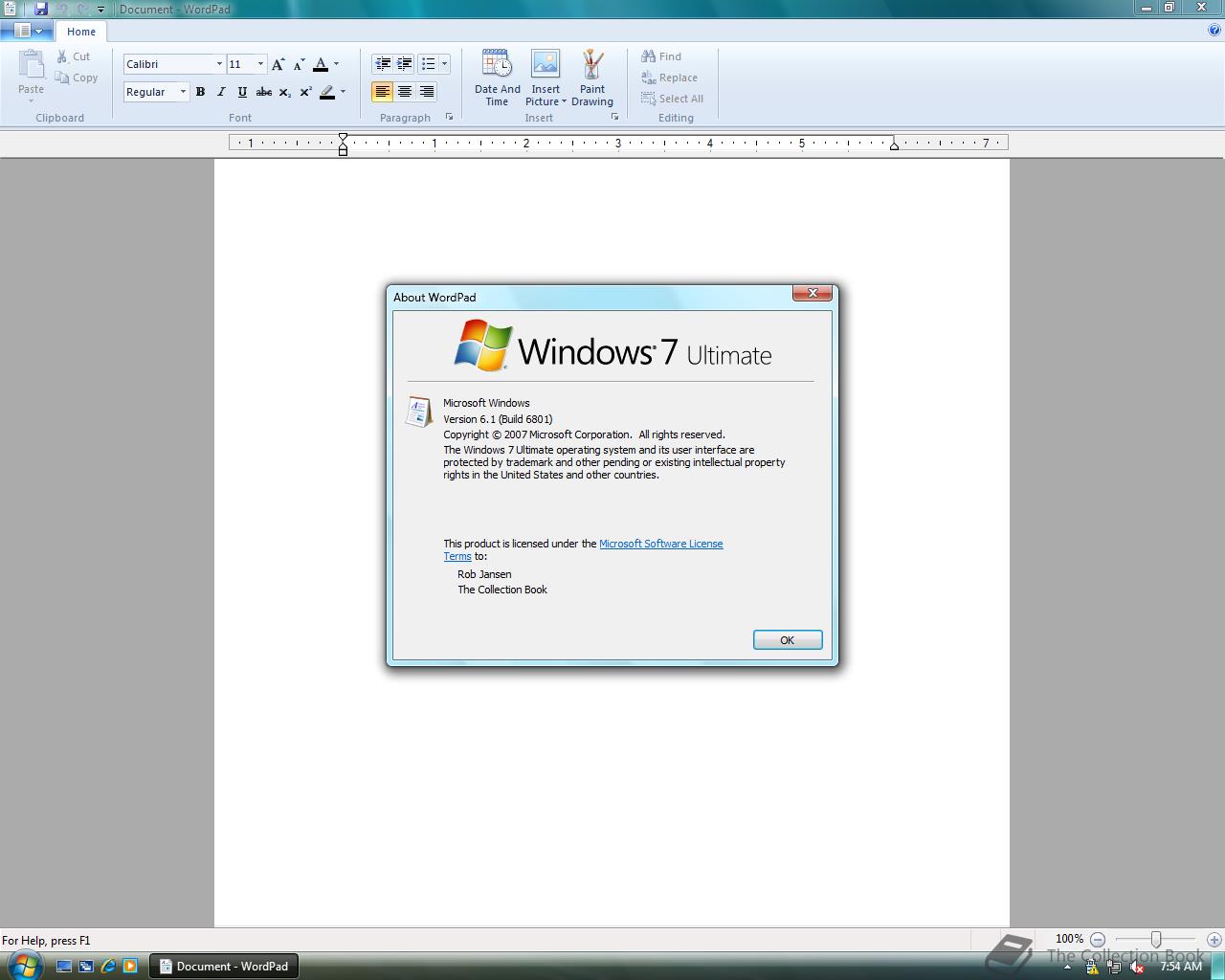Screen dimensions: 1225x980
Task: Open the Customize Quick Access Toolbar arrow
Action: (x=100, y=9)
